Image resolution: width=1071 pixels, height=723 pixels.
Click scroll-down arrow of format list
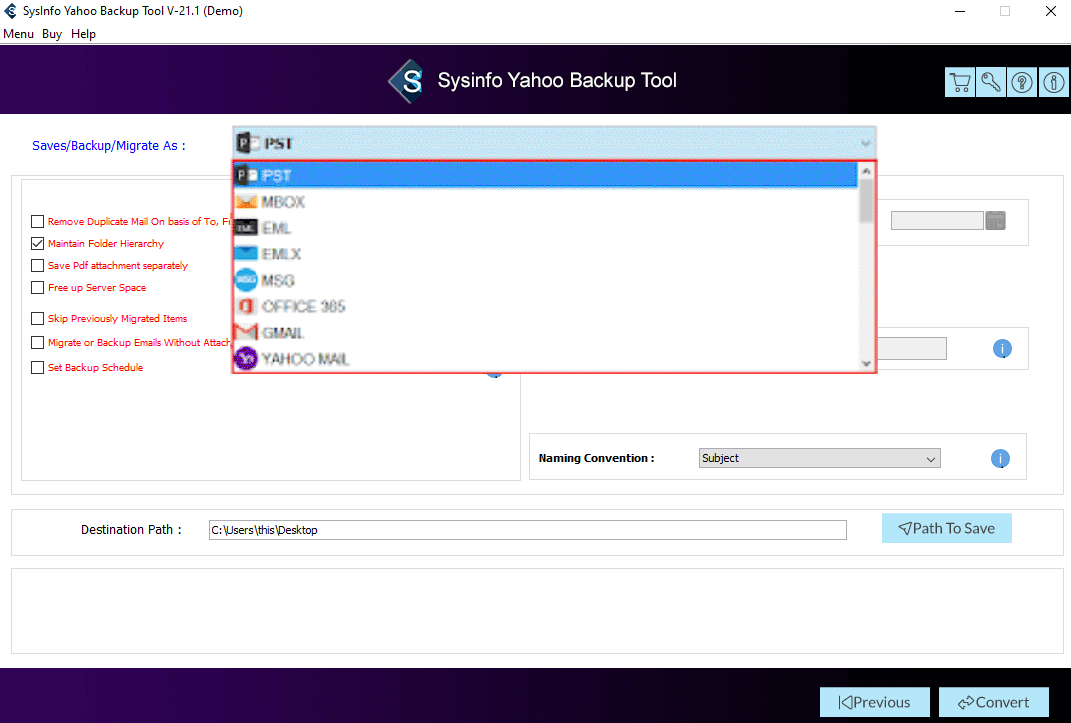866,364
